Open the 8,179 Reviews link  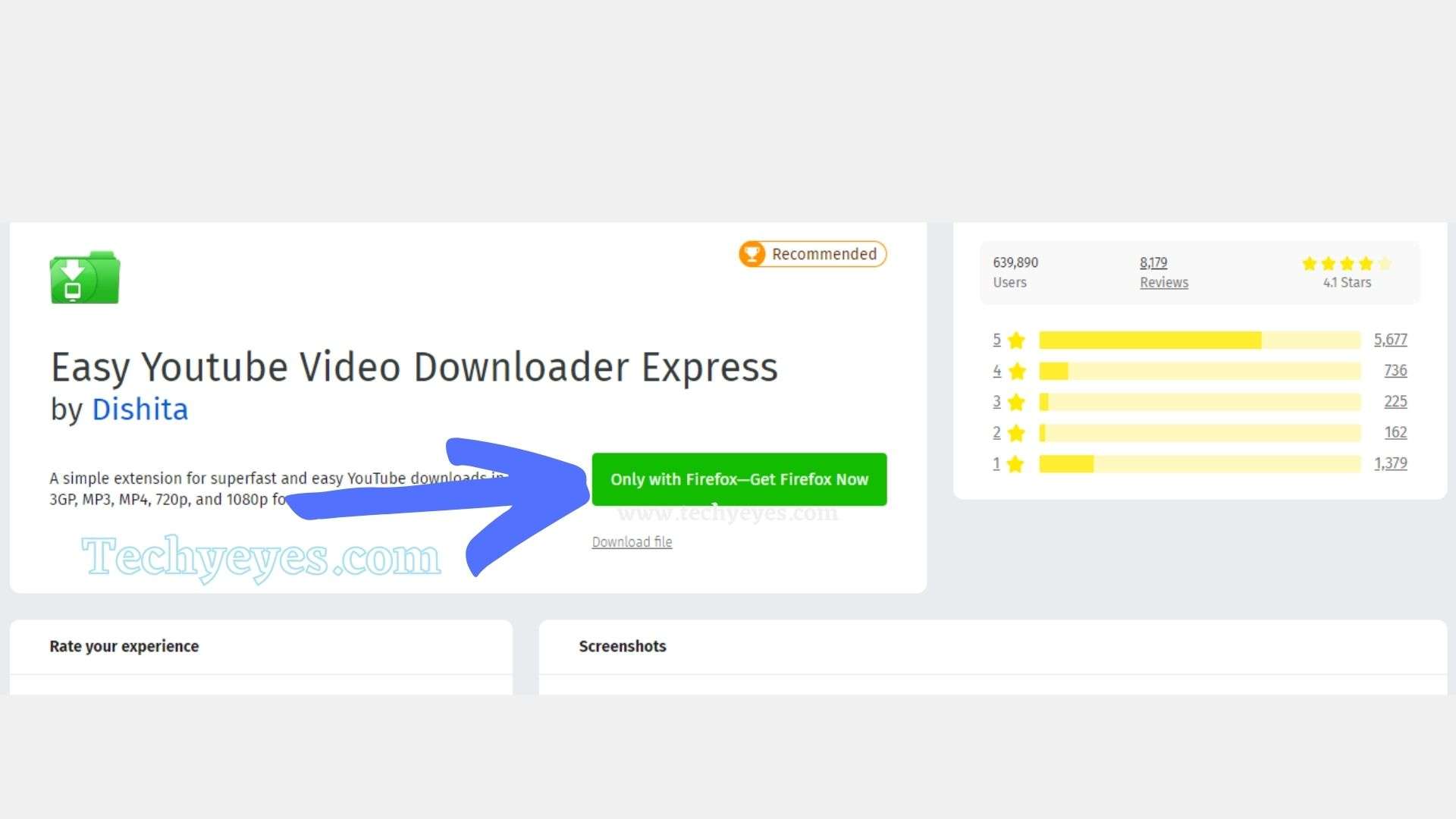tap(1164, 272)
